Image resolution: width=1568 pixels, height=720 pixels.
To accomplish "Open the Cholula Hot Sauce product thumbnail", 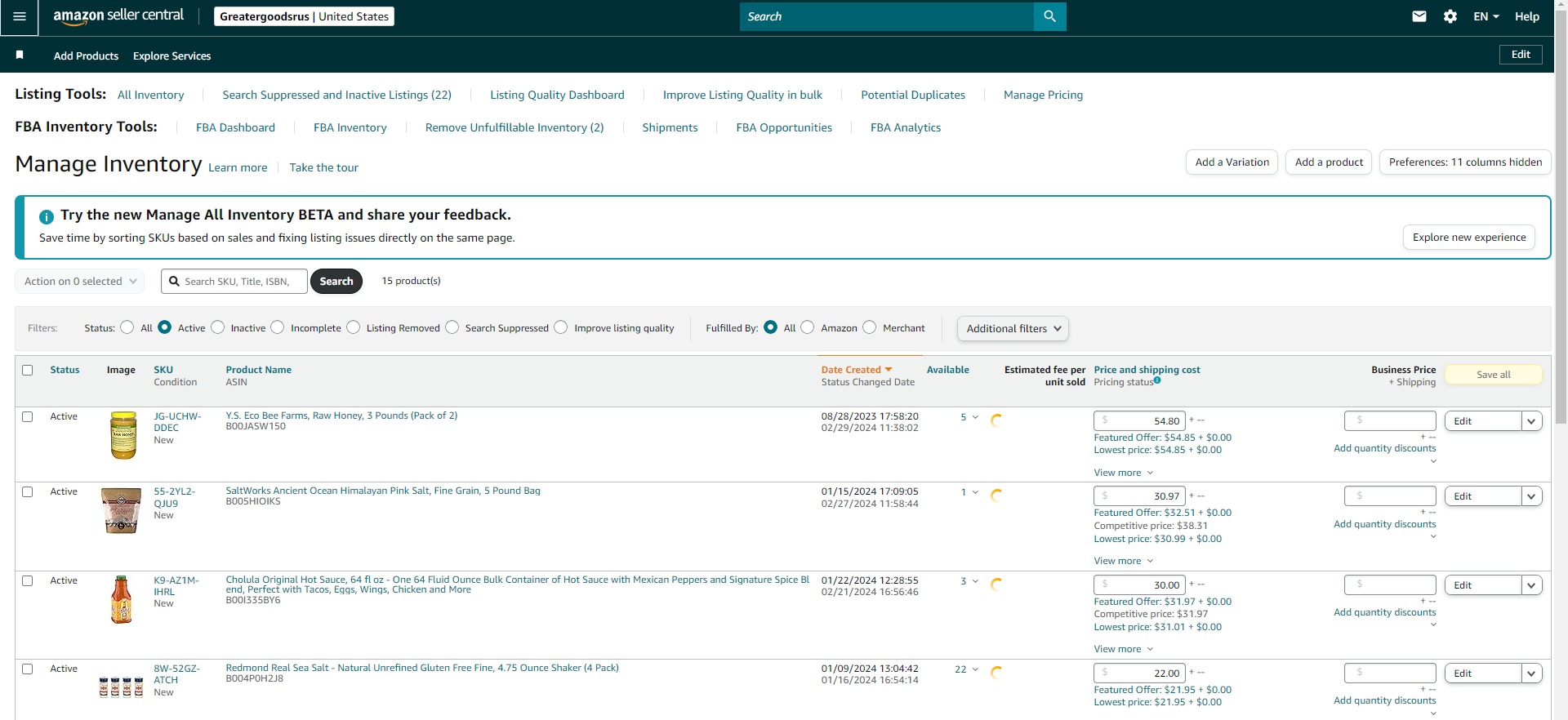I will [121, 599].
